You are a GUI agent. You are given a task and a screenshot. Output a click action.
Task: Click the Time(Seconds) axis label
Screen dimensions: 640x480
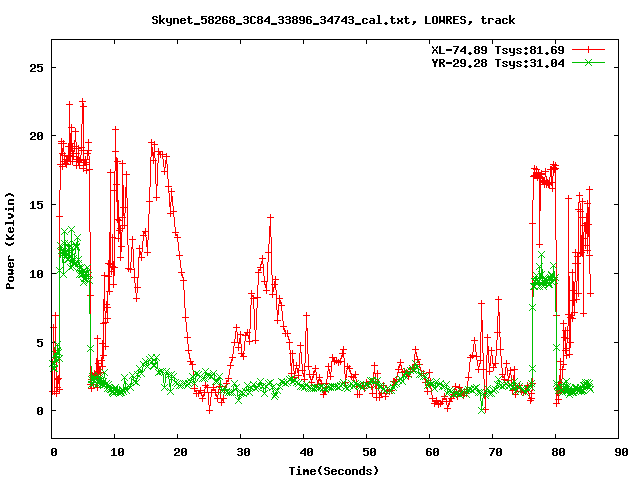click(333, 471)
